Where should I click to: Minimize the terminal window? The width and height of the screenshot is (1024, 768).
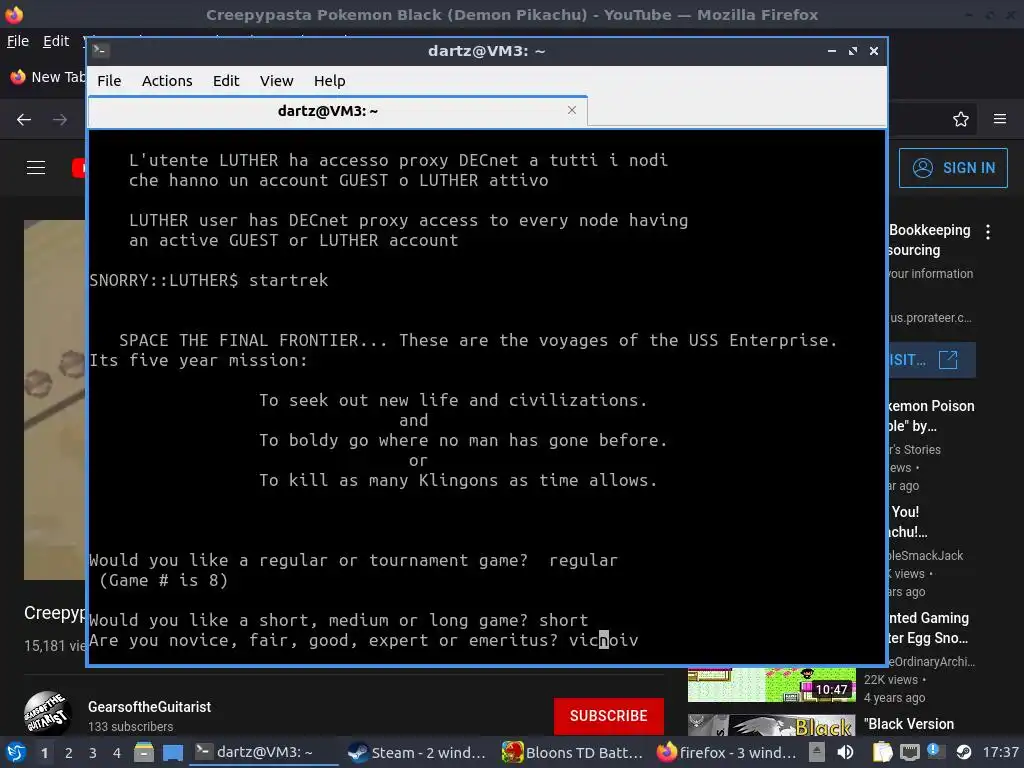point(831,51)
